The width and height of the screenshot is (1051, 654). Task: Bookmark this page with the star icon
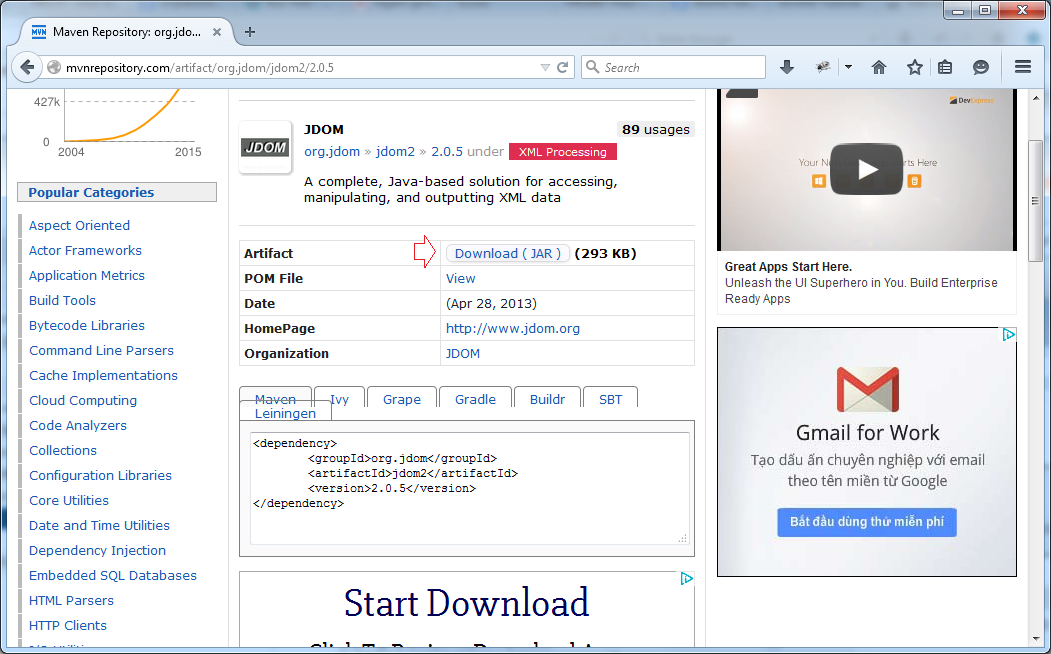(914, 67)
